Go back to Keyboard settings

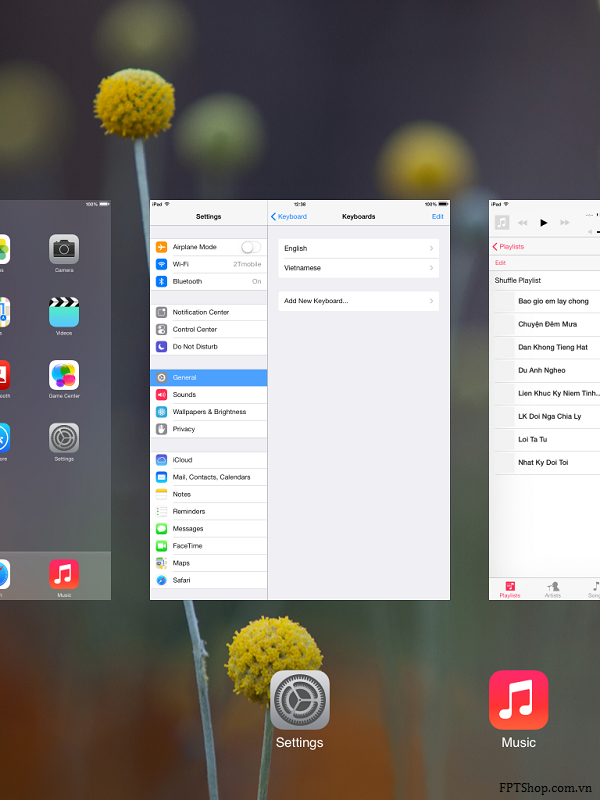289,216
